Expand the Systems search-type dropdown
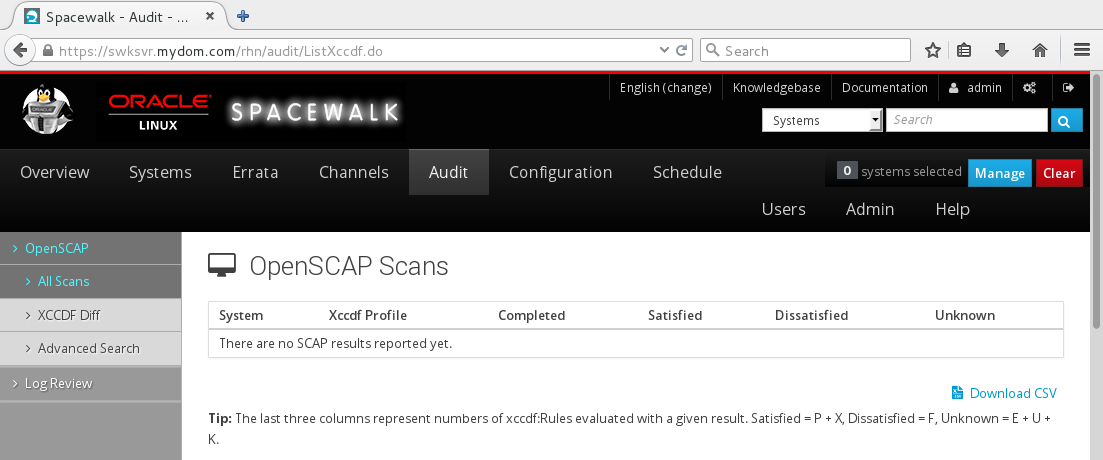This screenshot has height=460, width=1103. (822, 120)
